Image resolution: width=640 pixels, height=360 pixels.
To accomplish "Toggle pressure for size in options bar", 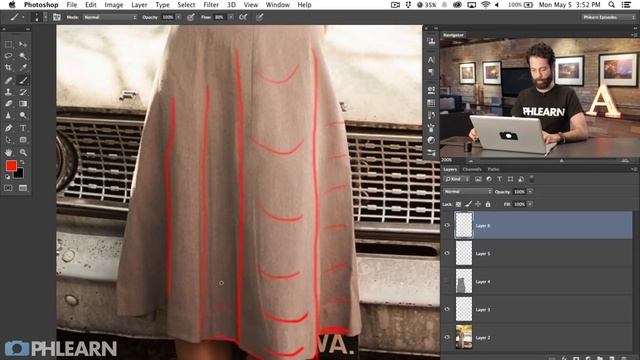I will click(x=260, y=17).
